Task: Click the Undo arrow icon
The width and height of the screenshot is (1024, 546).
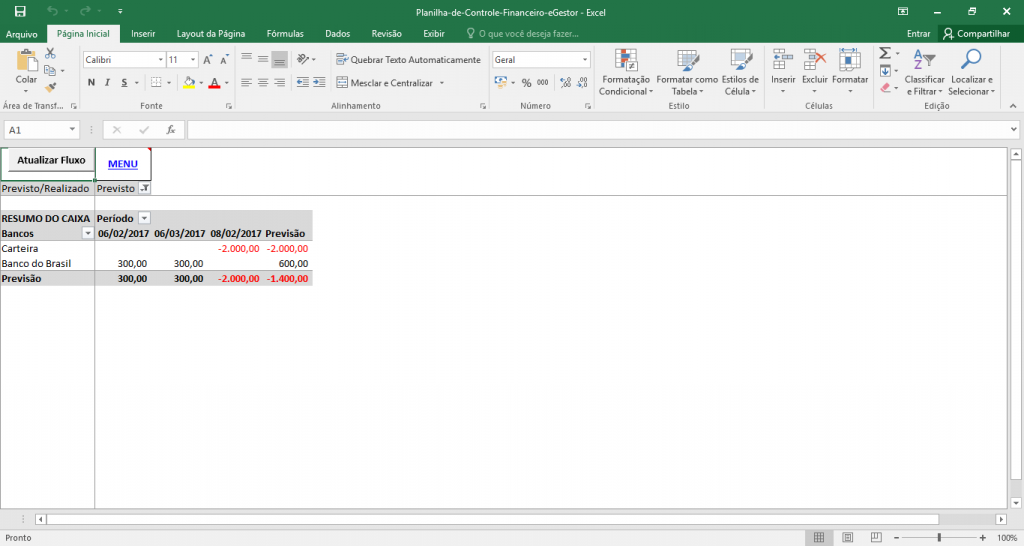Action: point(52,11)
